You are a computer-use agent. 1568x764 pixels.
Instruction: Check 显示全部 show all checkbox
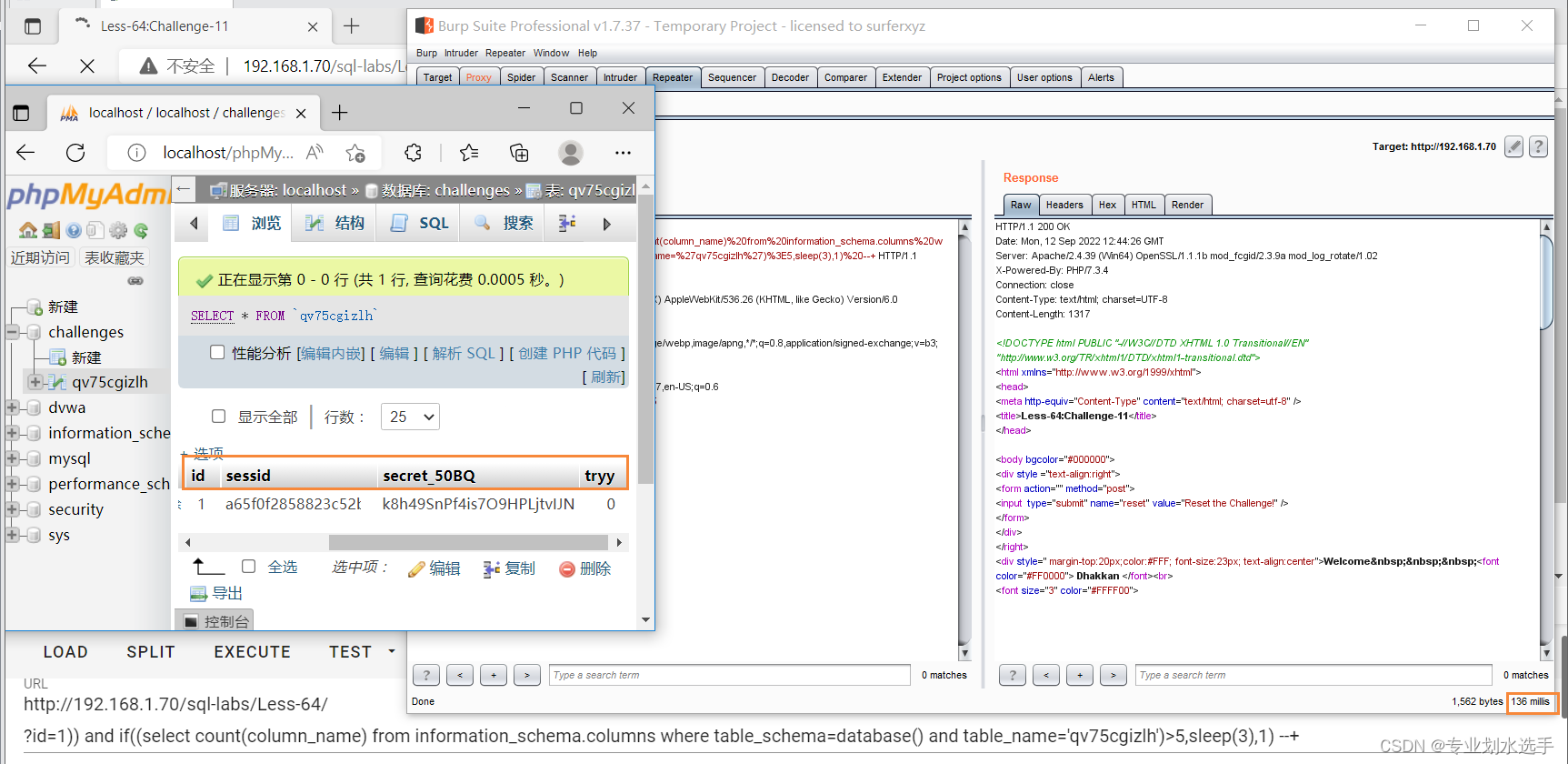point(218,416)
